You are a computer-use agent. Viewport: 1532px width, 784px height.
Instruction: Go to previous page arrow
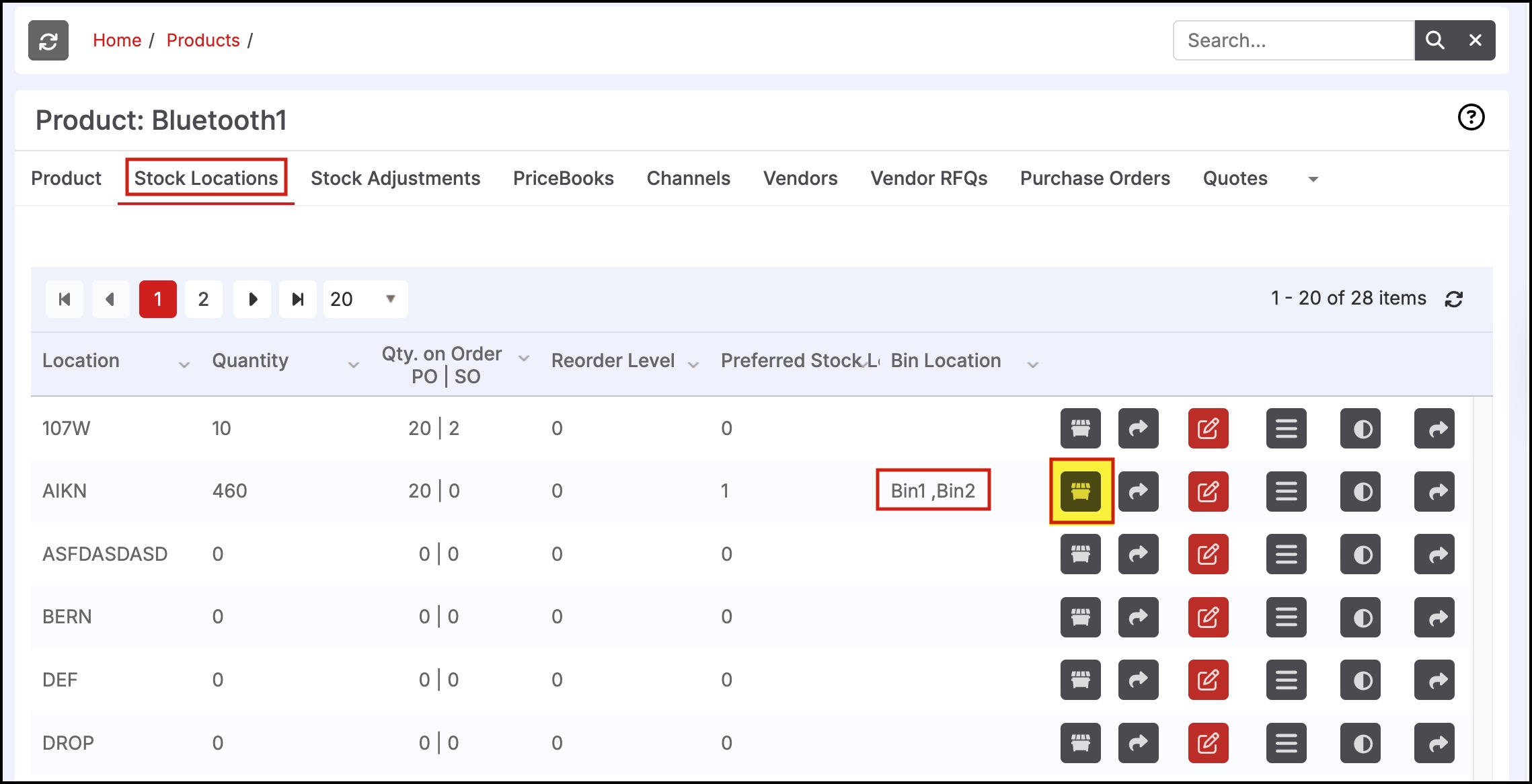(111, 299)
